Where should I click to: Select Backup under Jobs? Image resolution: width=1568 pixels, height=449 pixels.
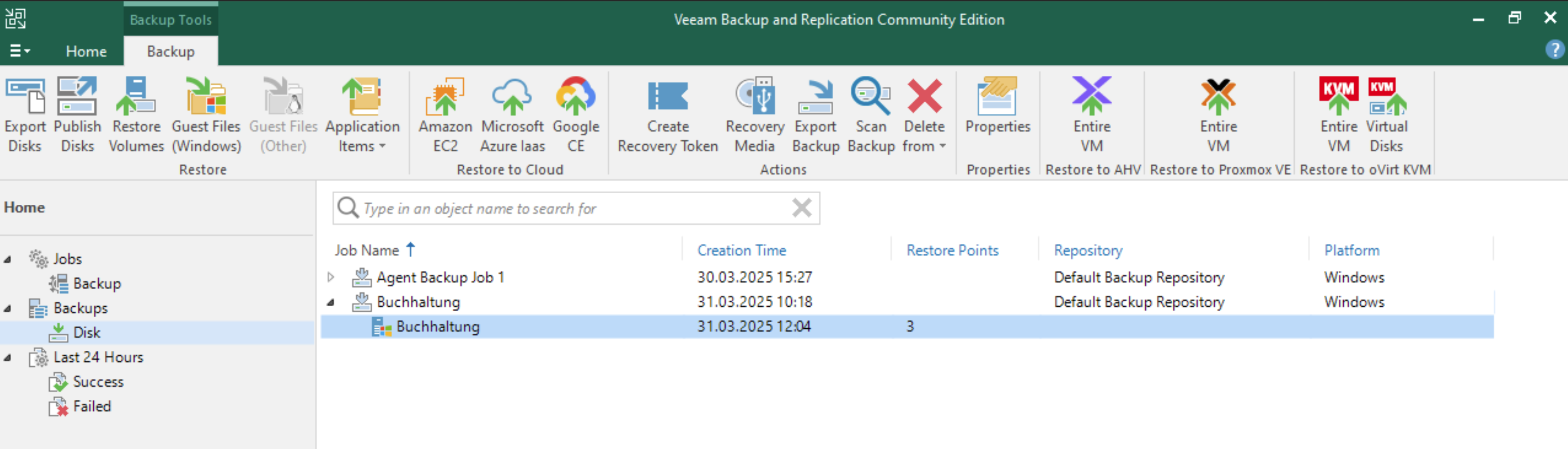pos(97,284)
